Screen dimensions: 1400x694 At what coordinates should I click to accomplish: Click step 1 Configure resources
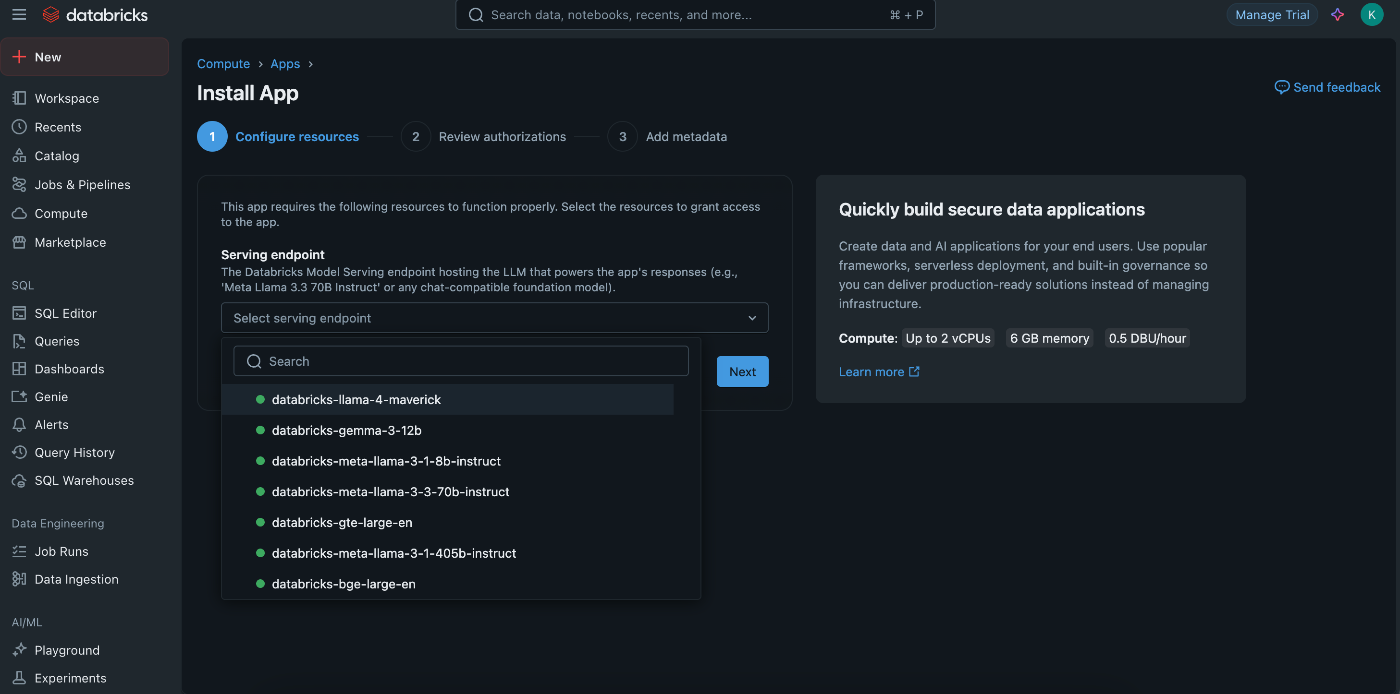tap(278, 137)
